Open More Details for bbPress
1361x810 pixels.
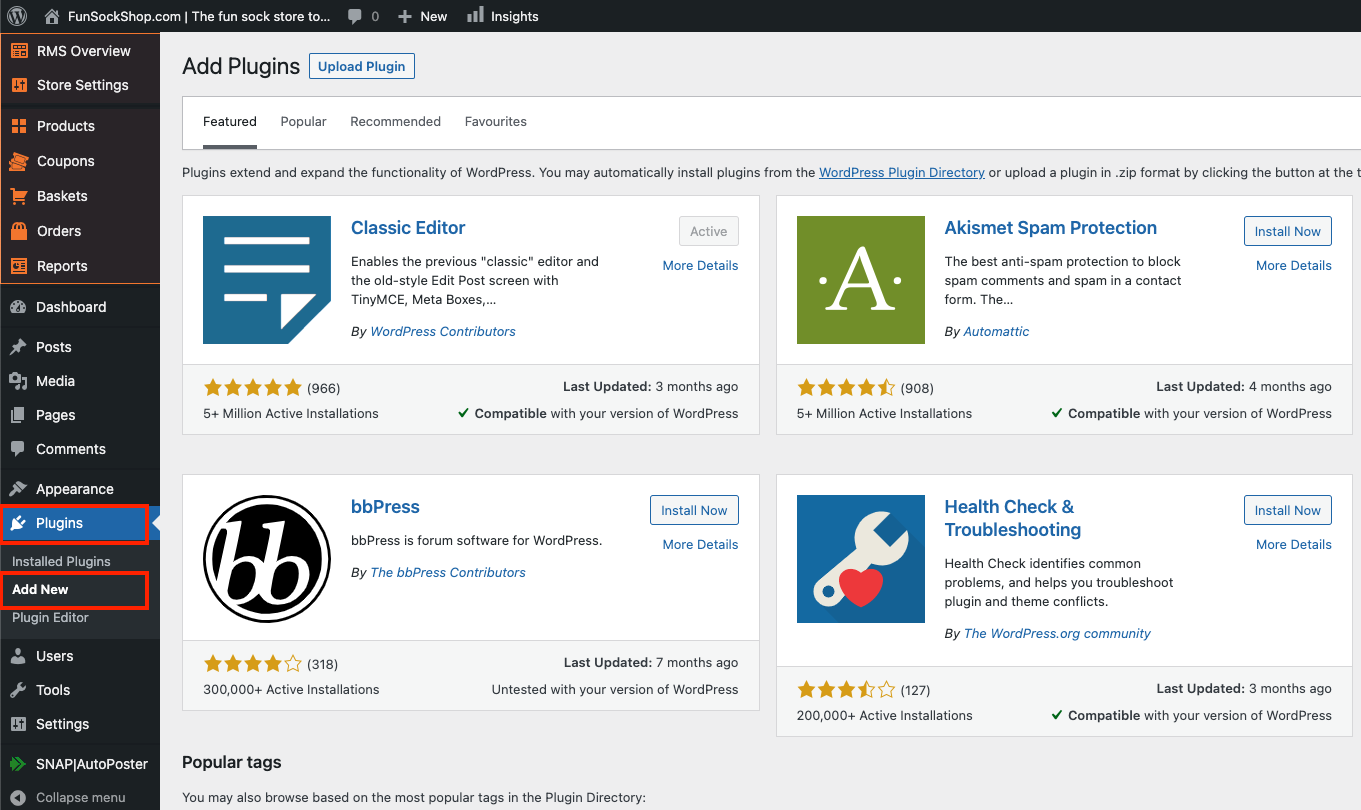tap(700, 545)
